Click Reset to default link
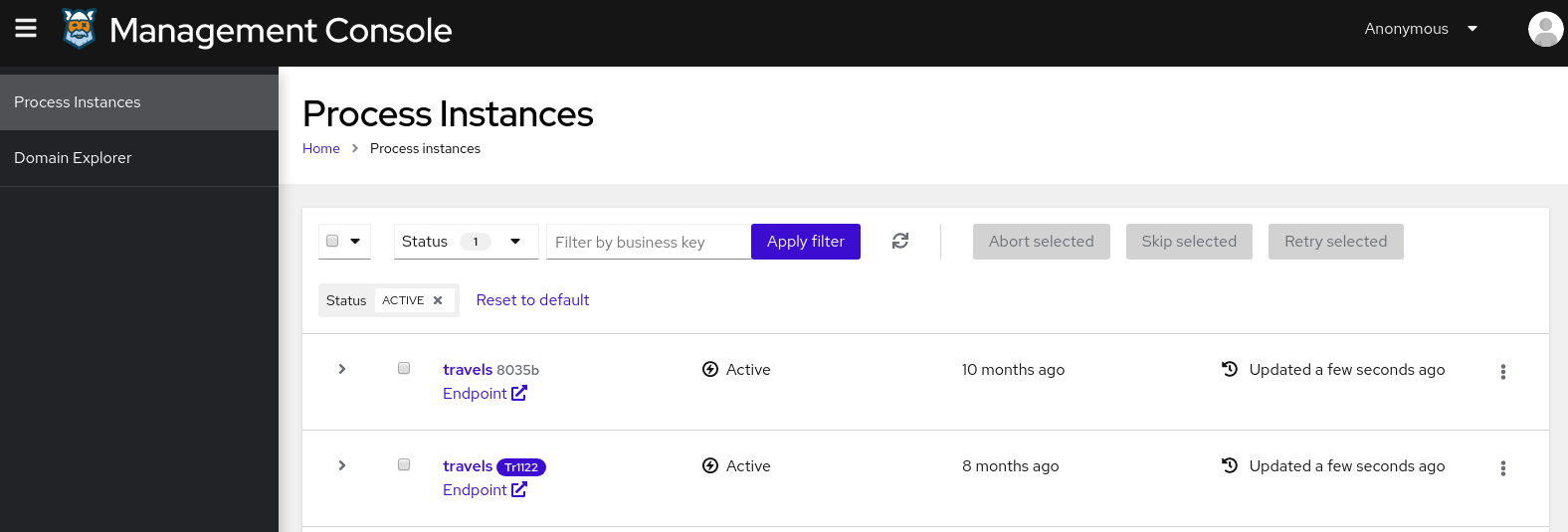 pyautogui.click(x=532, y=300)
